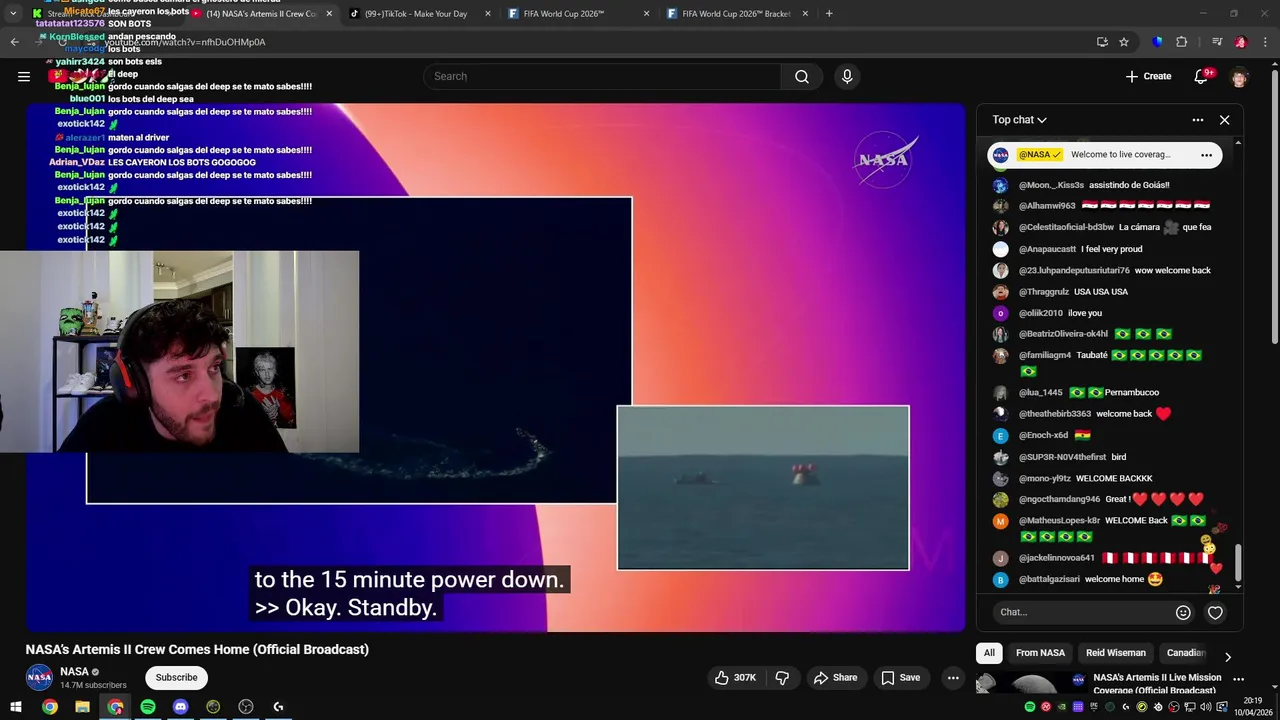Close the FIFA World Cup 2026 Bracket tab
This screenshot has width=1280, height=720.
pos(806,14)
